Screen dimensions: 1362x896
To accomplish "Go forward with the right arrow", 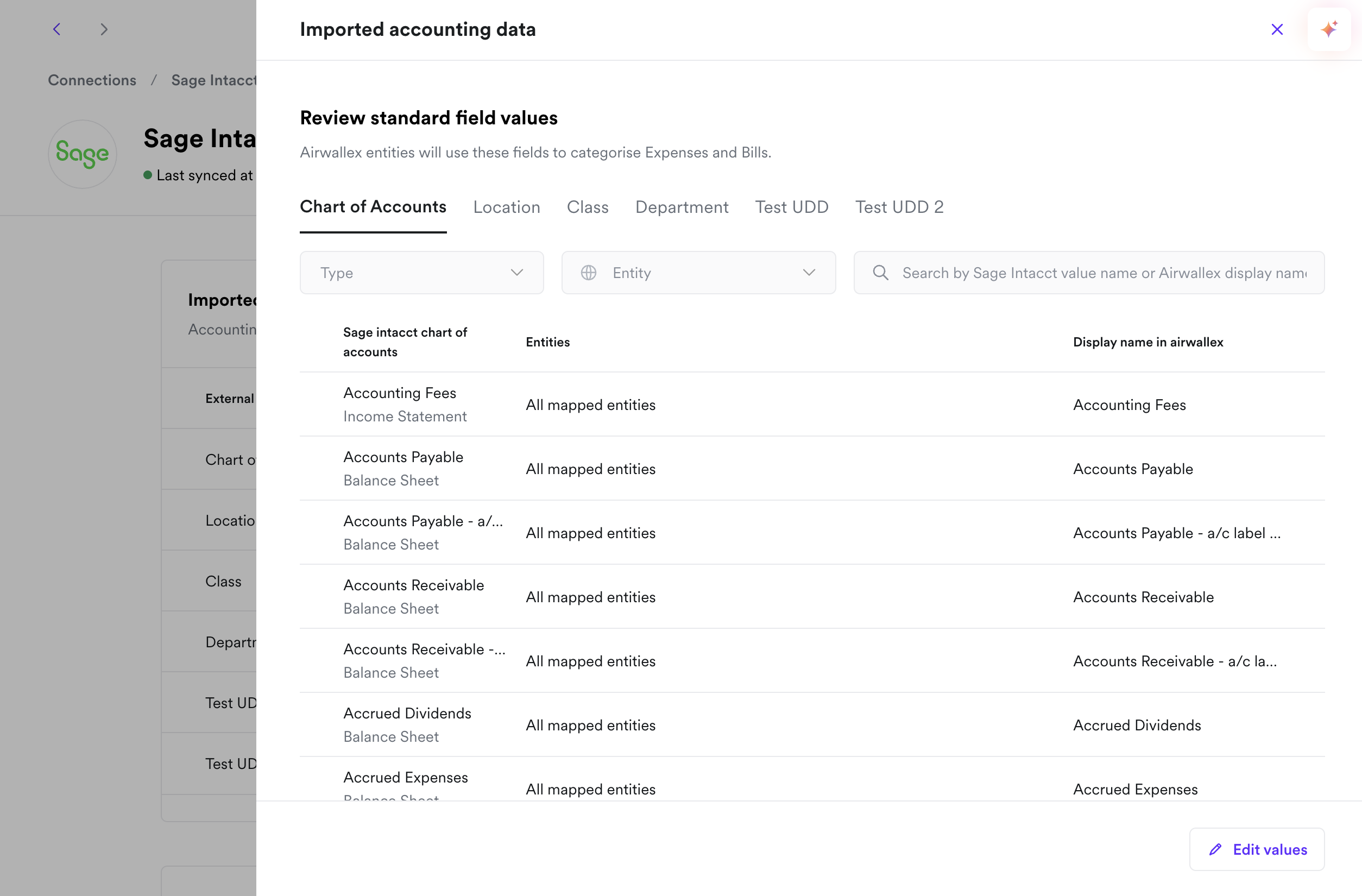I will (104, 29).
